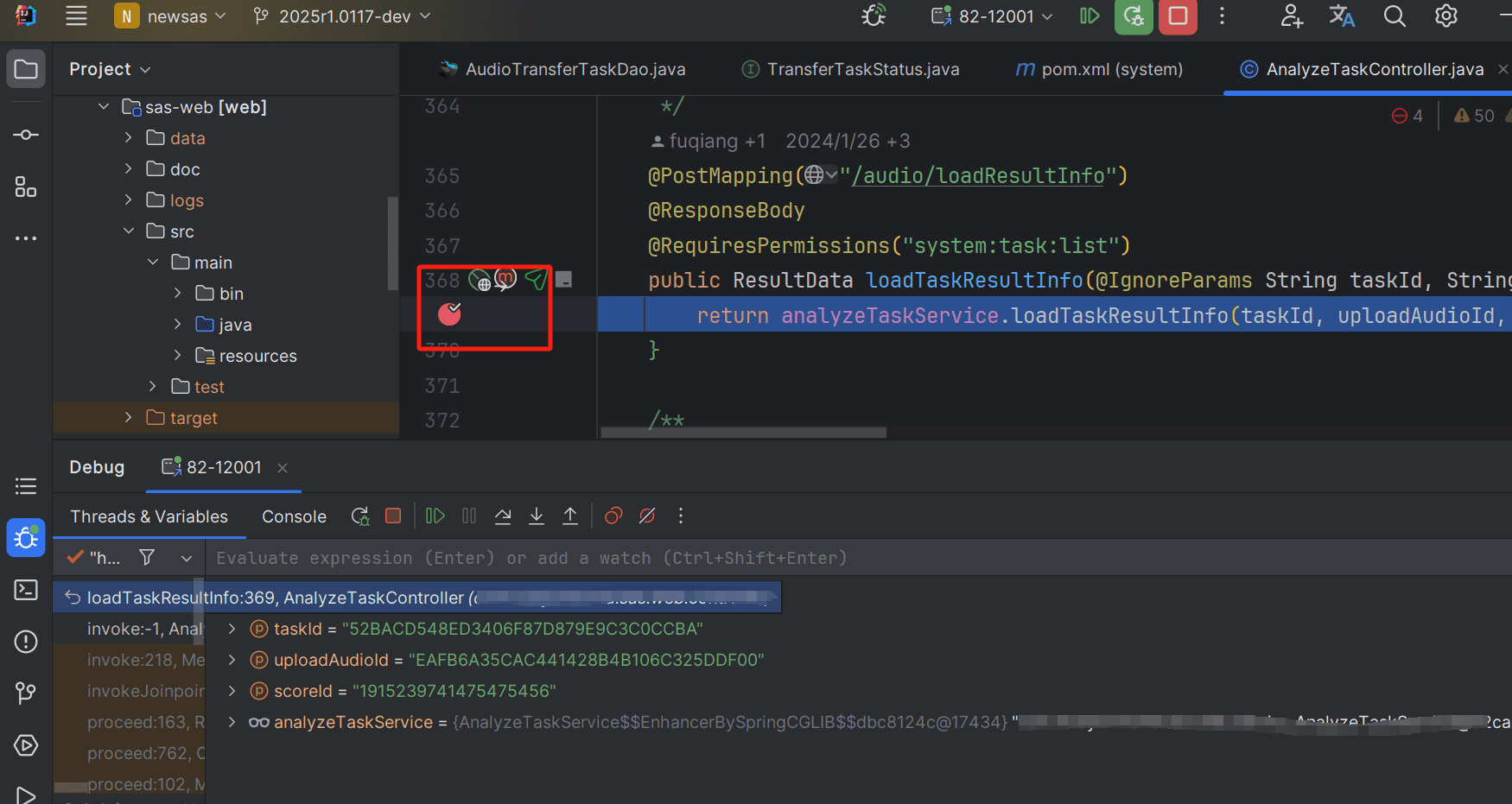
Task: Expand the data folder
Action: (128, 138)
